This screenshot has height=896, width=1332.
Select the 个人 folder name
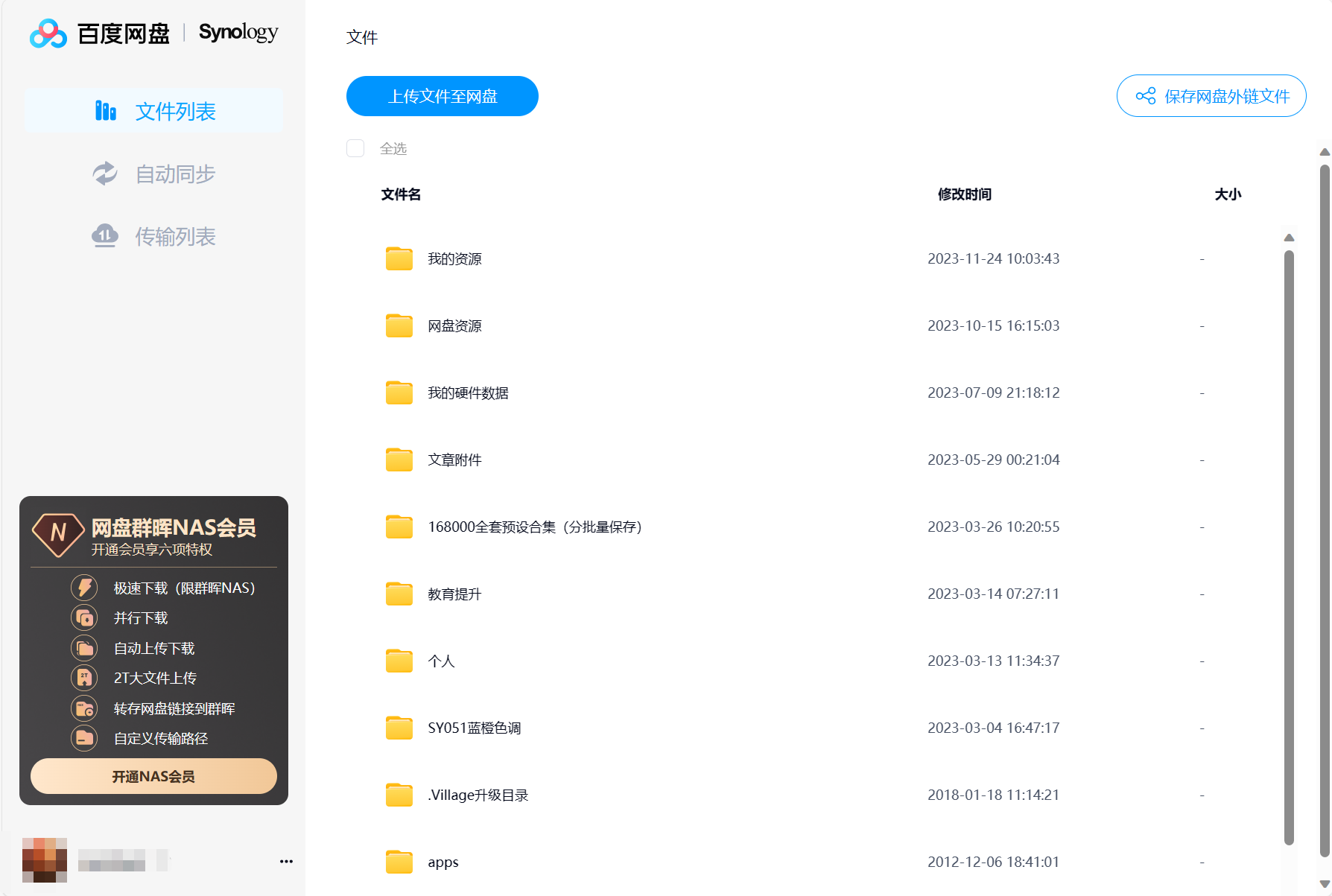[x=441, y=661]
